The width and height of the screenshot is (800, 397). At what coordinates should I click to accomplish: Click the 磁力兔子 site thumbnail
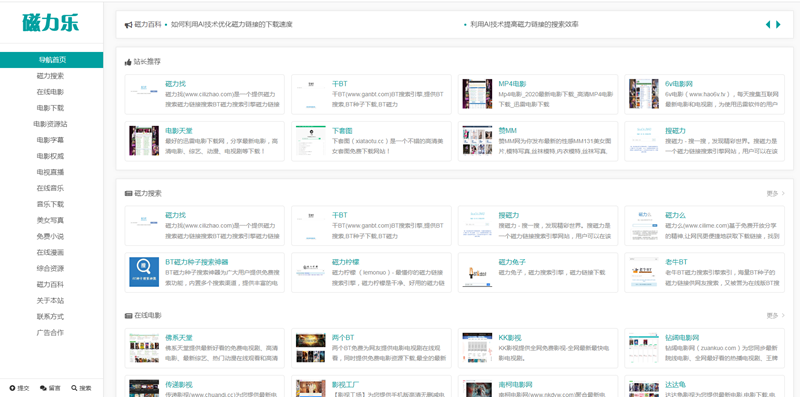coord(477,272)
